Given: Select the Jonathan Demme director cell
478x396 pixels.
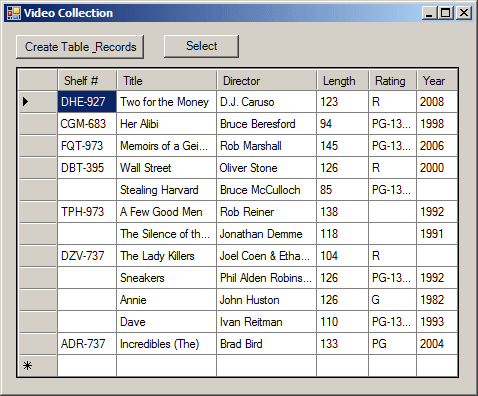Looking at the screenshot, I should [x=267, y=234].
